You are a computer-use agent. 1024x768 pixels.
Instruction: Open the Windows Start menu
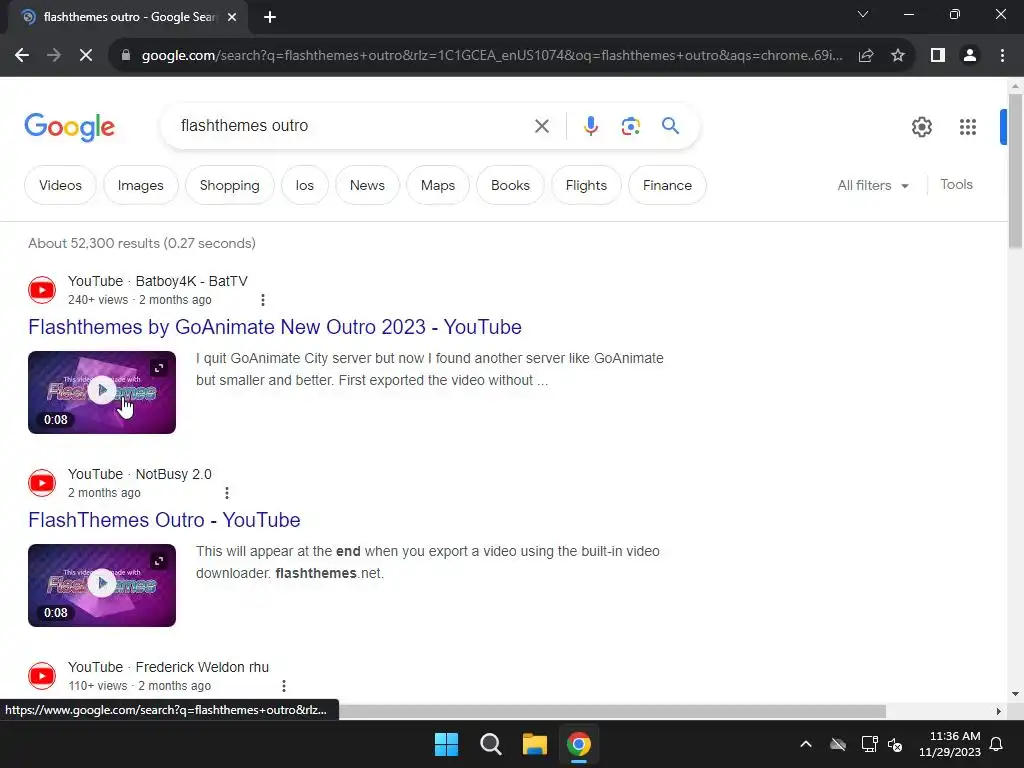[447, 744]
